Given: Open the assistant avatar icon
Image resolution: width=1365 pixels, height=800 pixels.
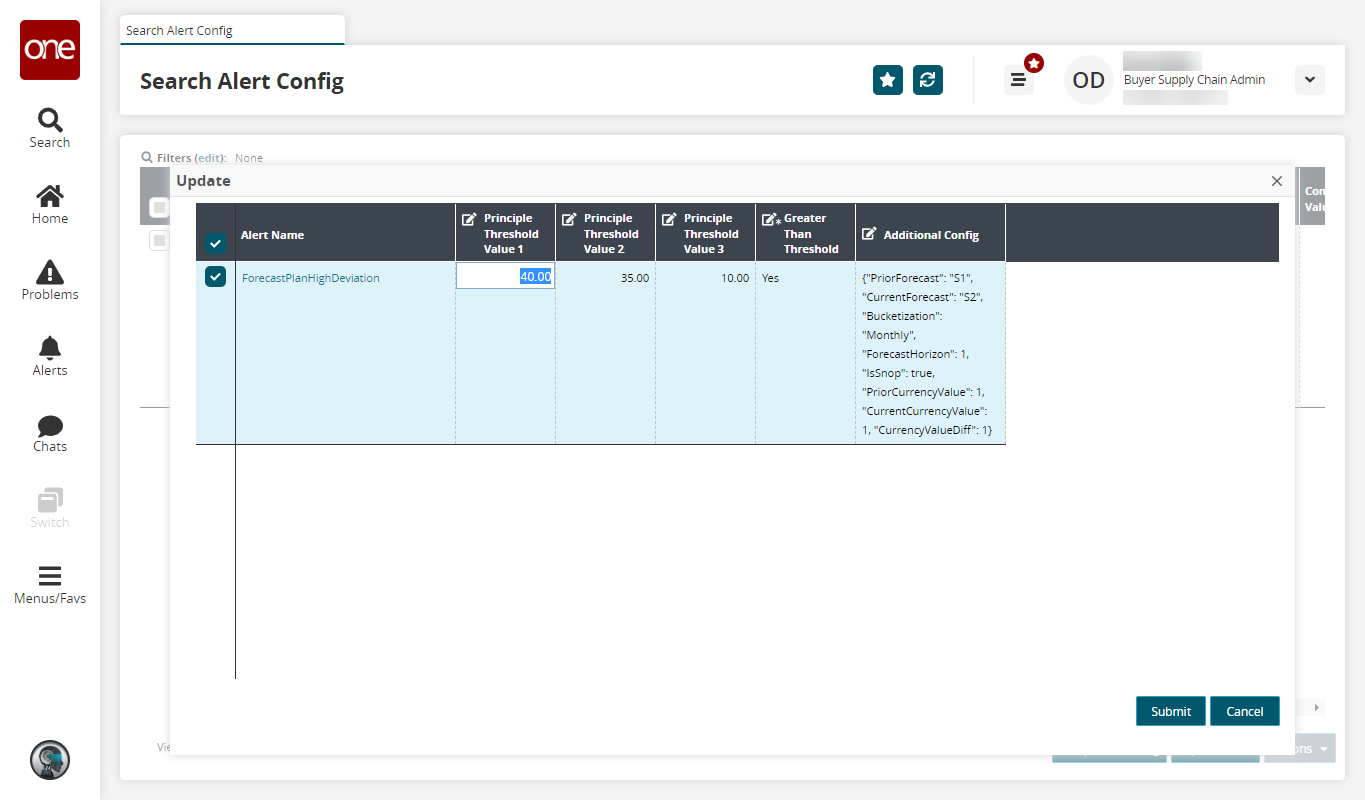Looking at the screenshot, I should coord(50,760).
